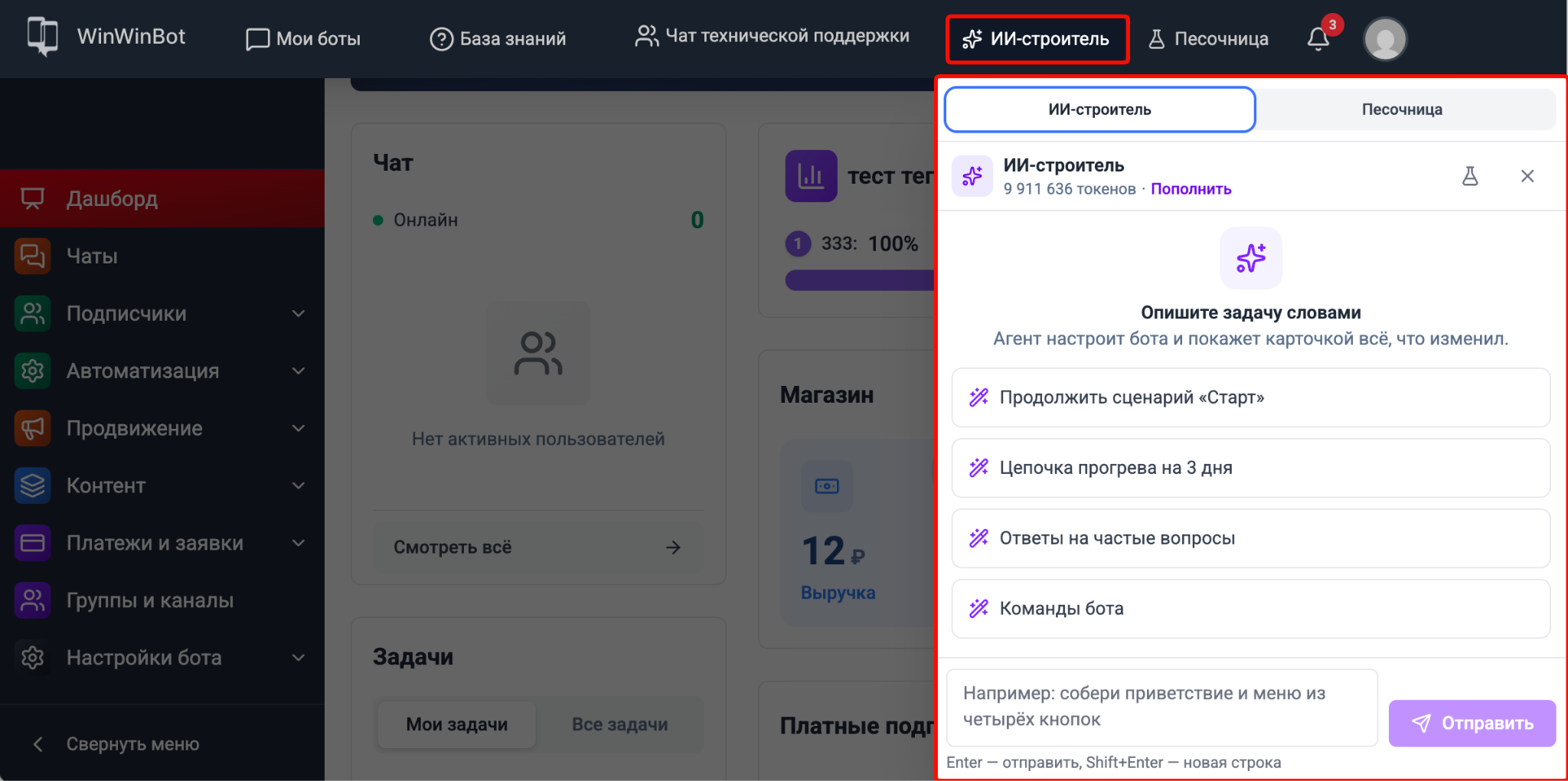The image size is (1568, 781).
Task: Focus the task description input field
Action: point(1162,707)
